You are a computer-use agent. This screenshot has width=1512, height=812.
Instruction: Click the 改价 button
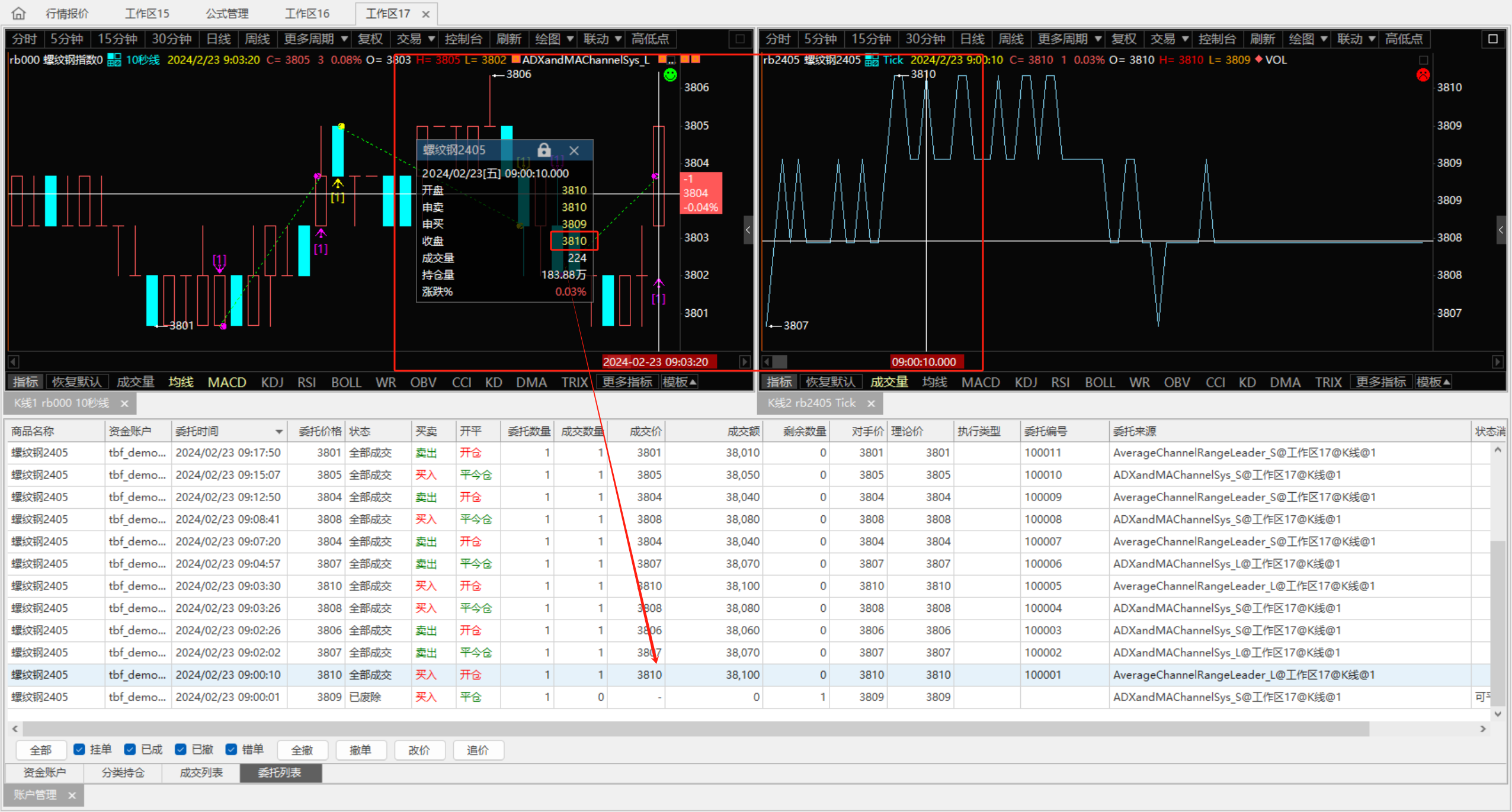click(x=419, y=750)
